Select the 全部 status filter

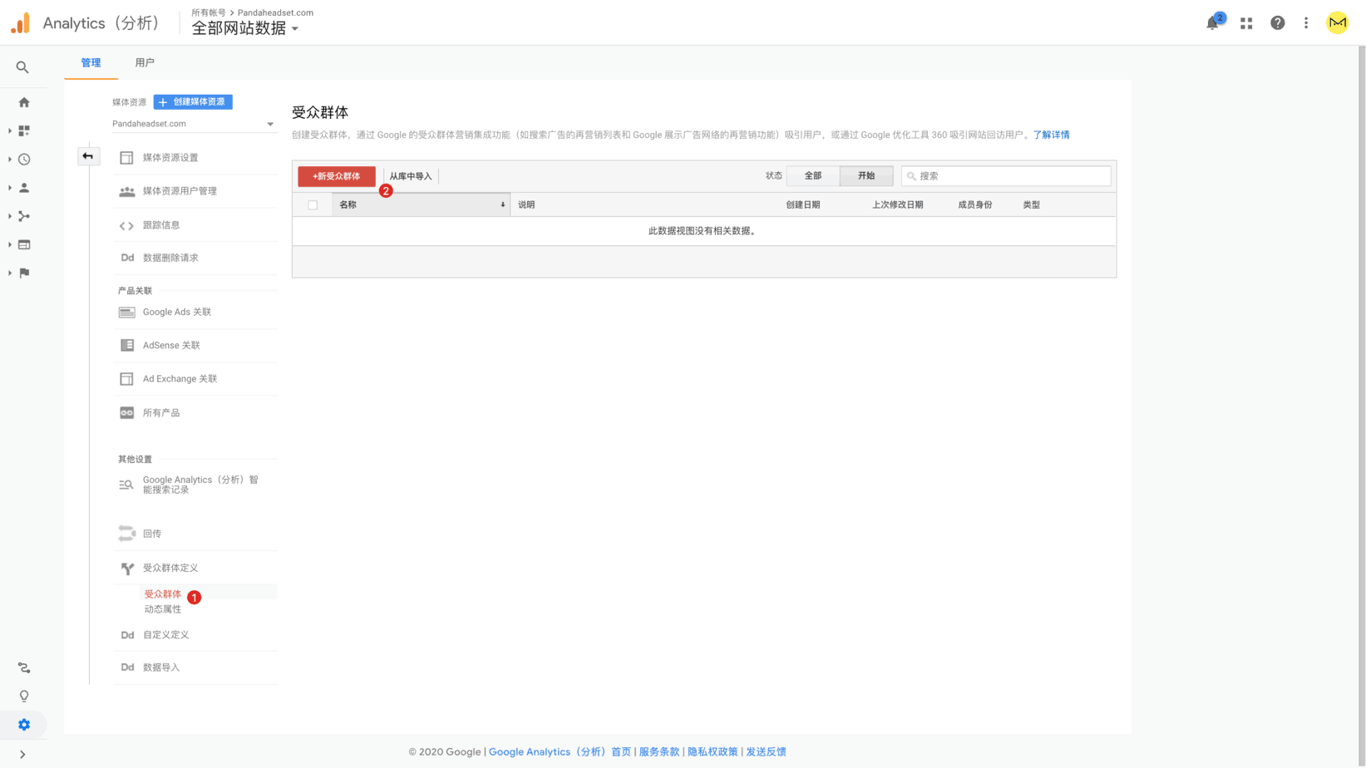click(813, 176)
